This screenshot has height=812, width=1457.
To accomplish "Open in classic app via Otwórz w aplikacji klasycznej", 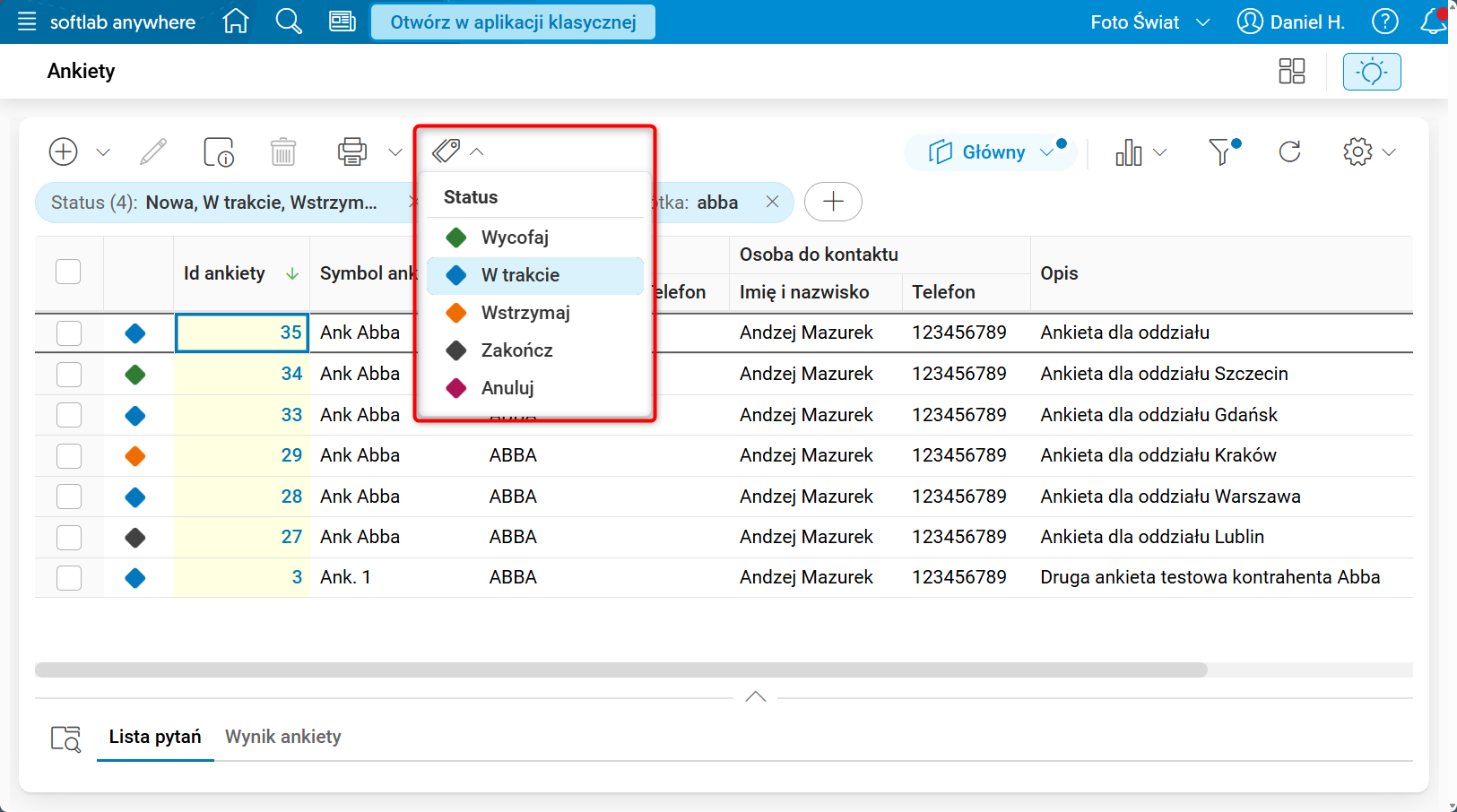I will point(513,22).
